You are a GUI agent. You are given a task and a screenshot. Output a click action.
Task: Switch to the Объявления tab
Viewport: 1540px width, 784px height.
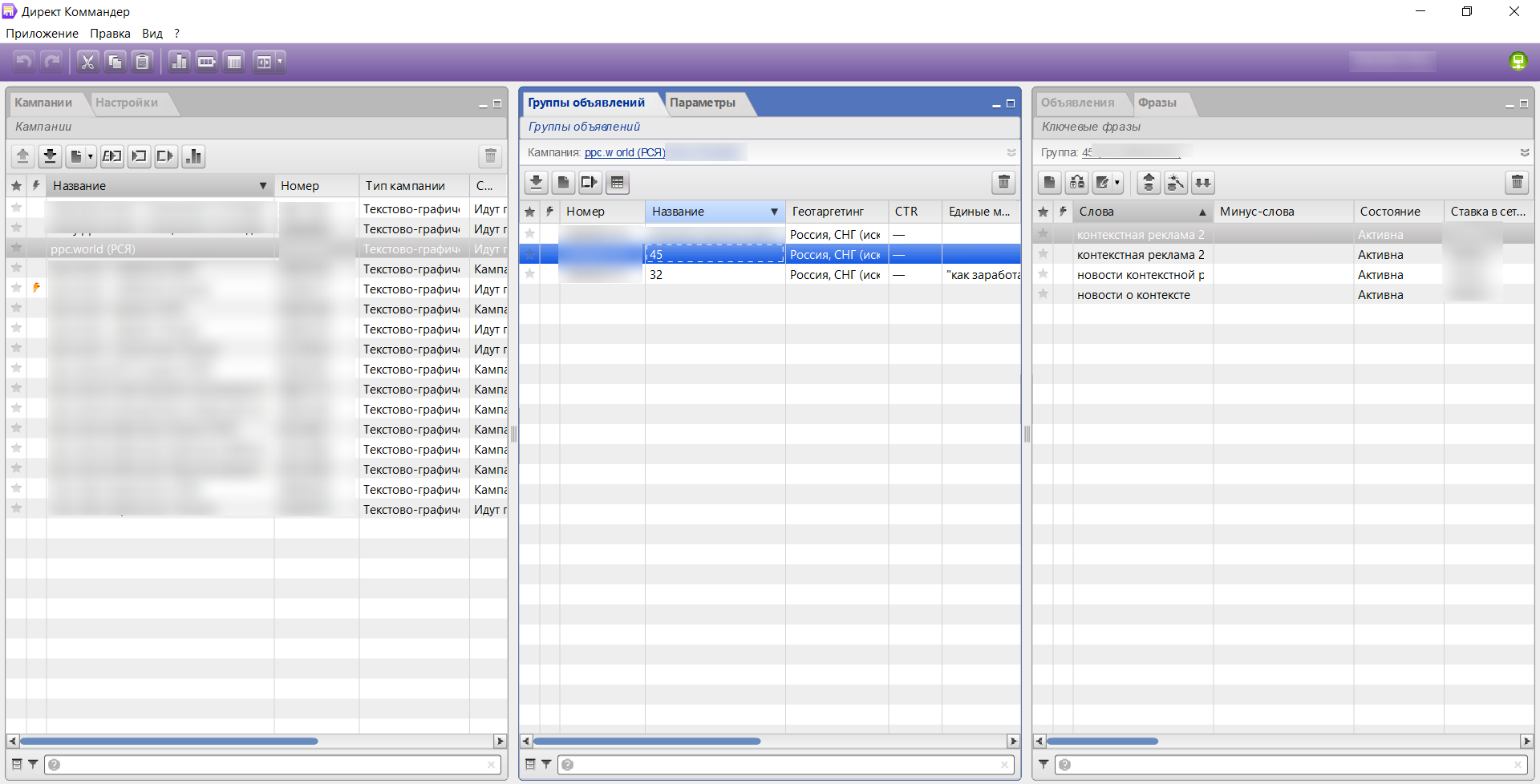point(1077,103)
